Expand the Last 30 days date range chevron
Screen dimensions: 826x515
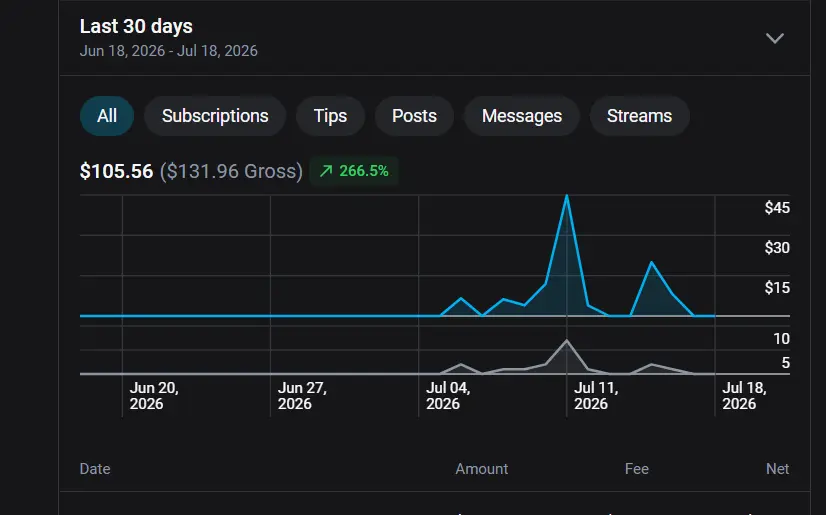(774, 38)
